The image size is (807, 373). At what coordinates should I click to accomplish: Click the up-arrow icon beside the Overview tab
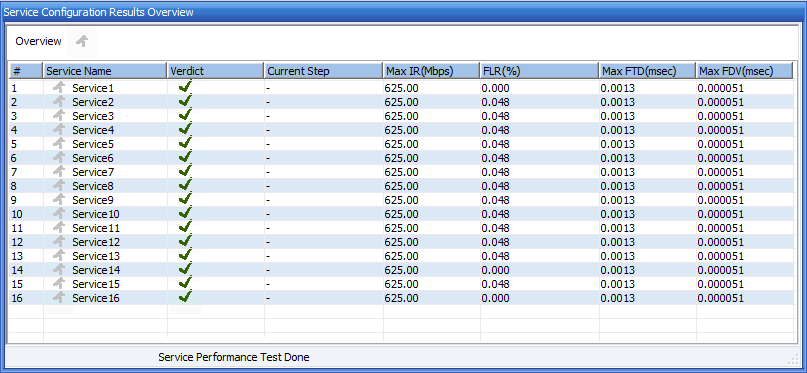tap(82, 42)
